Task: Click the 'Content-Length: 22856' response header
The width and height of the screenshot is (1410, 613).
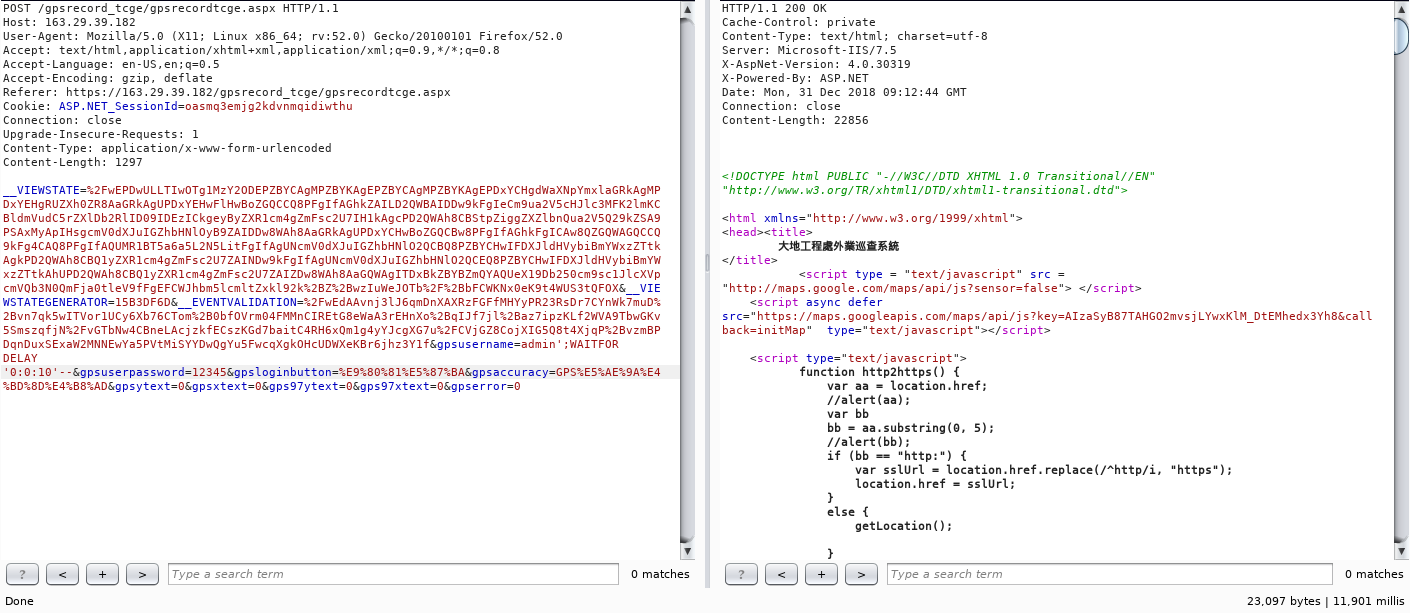Action: point(795,120)
